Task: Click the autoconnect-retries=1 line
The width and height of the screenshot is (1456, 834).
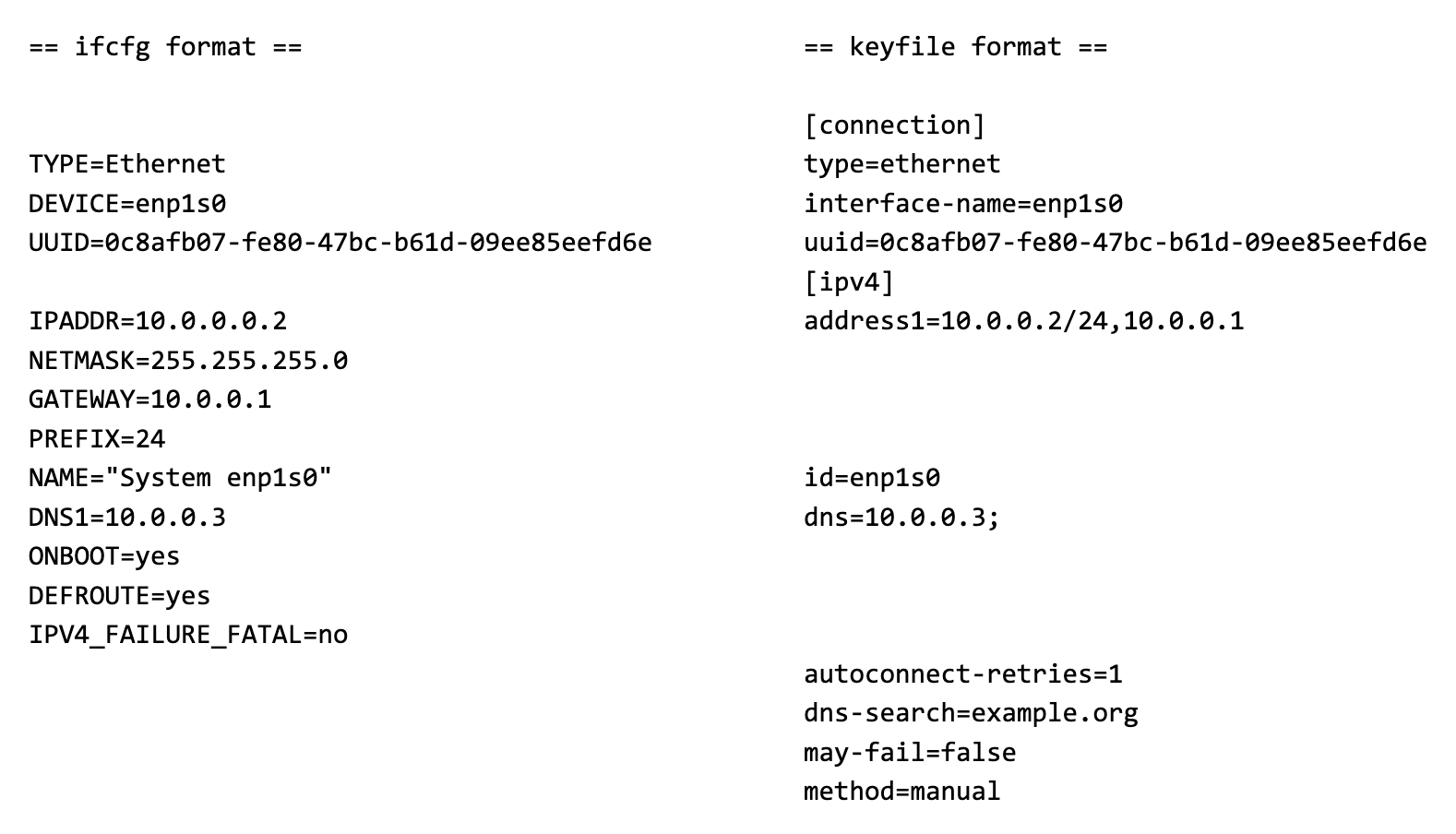Action: [962, 674]
